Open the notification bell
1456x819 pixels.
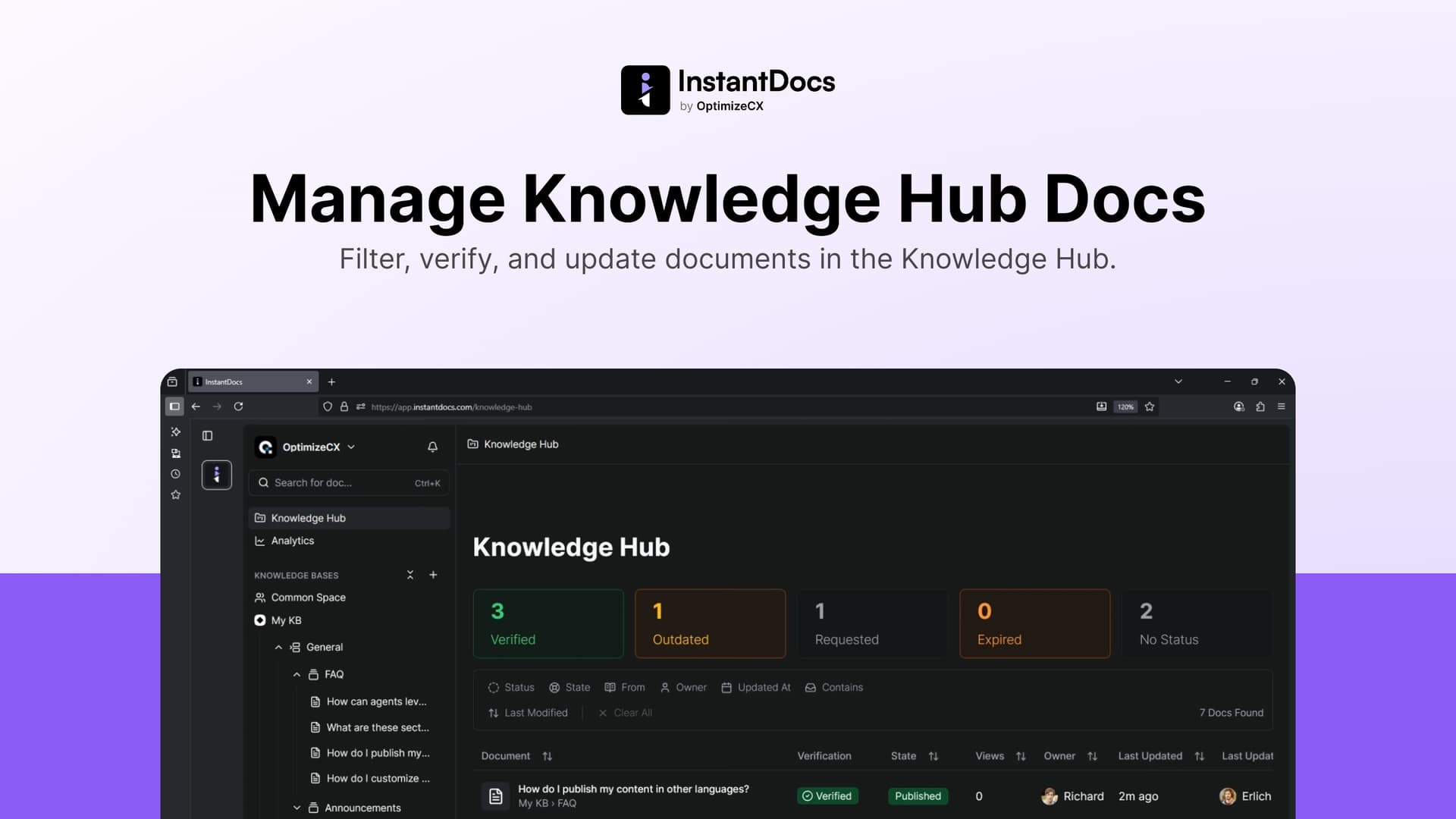point(432,447)
